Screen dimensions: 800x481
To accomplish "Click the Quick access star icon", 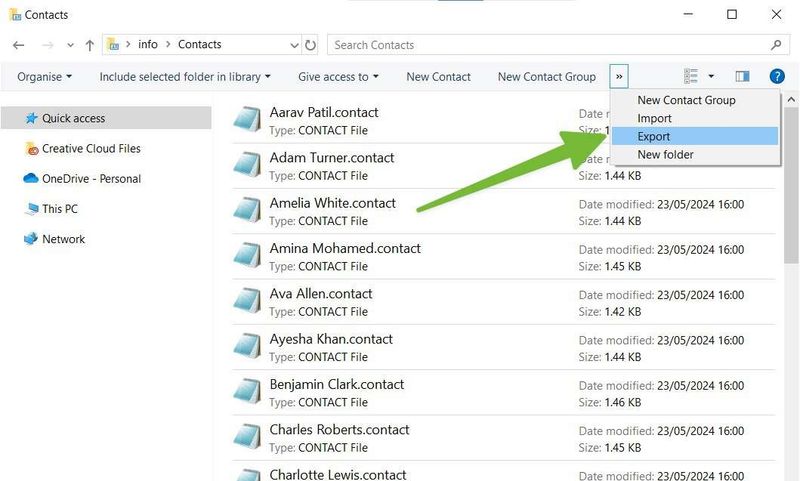I will (x=32, y=118).
